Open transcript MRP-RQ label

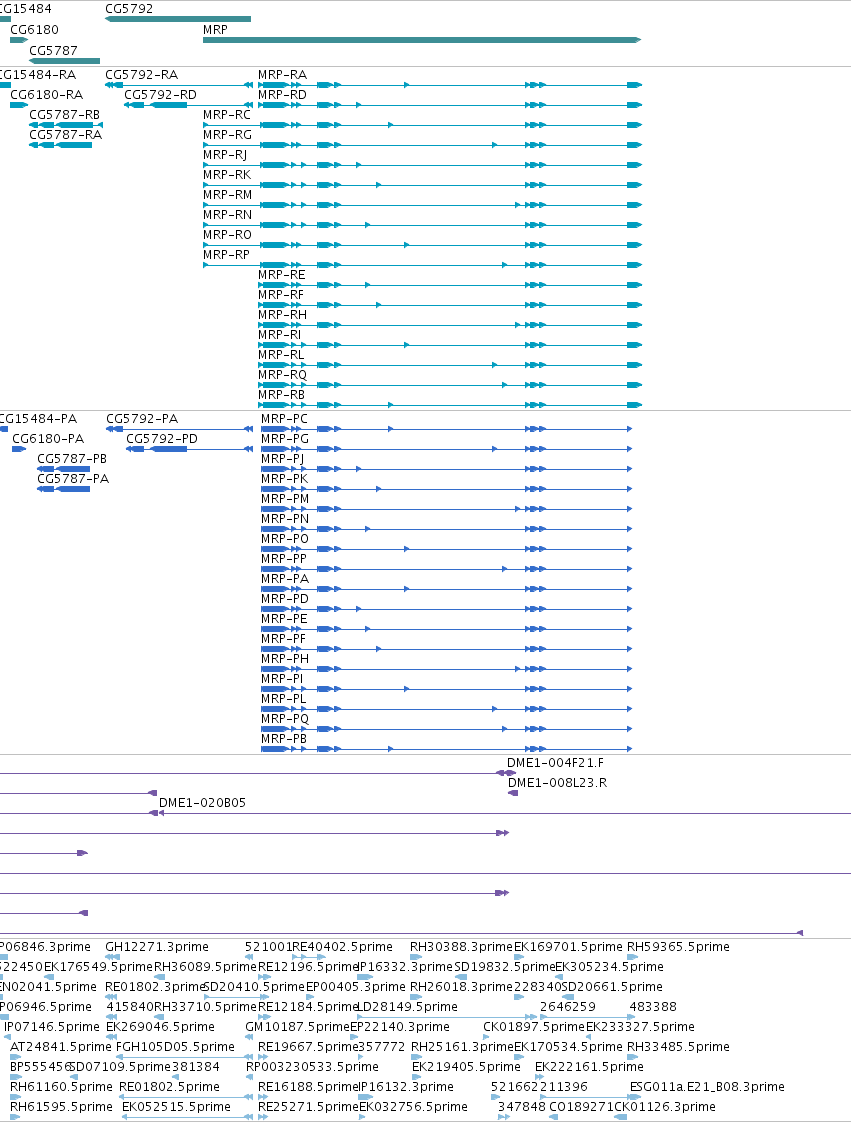click(282, 376)
